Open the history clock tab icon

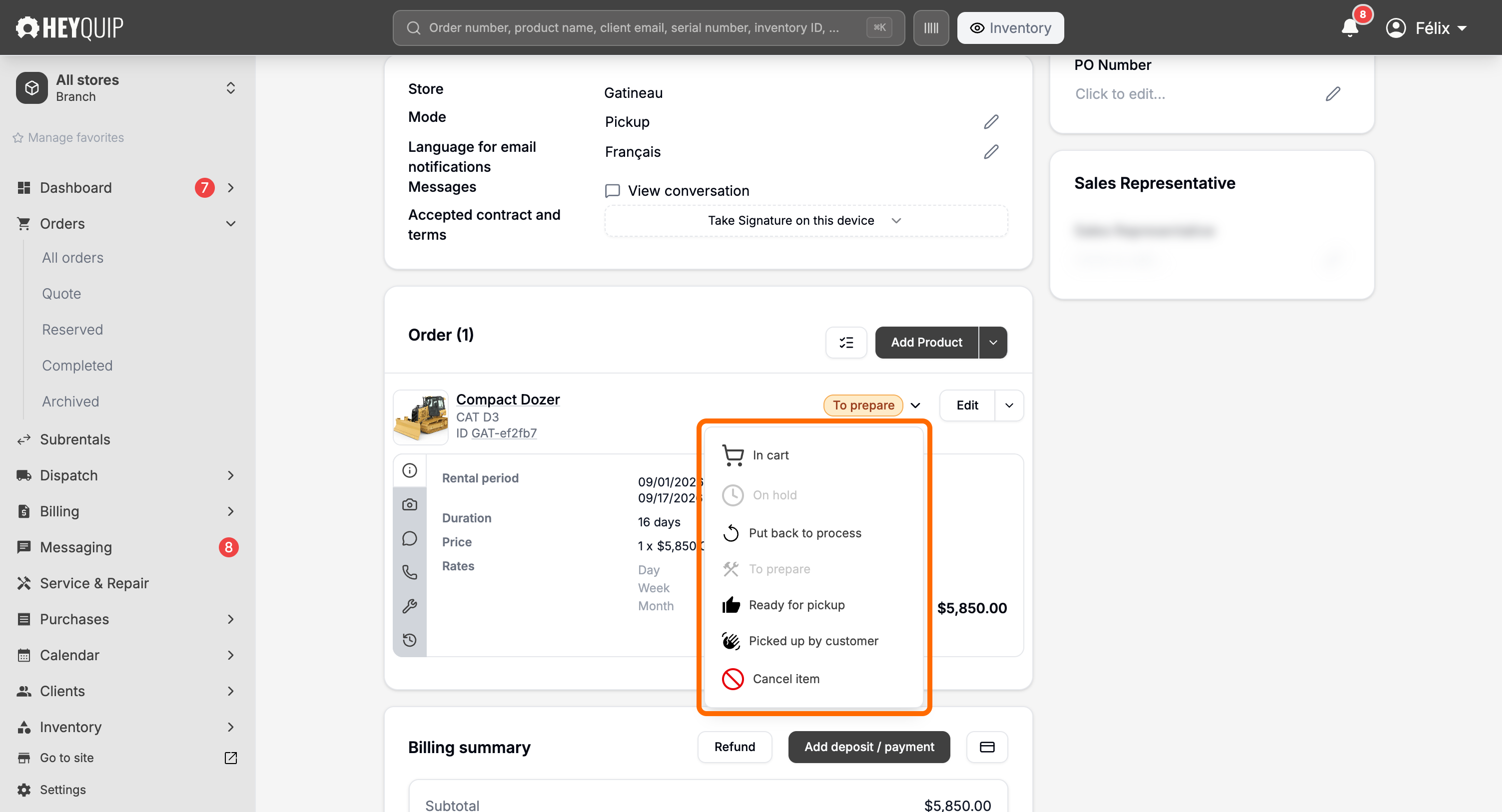(410, 640)
